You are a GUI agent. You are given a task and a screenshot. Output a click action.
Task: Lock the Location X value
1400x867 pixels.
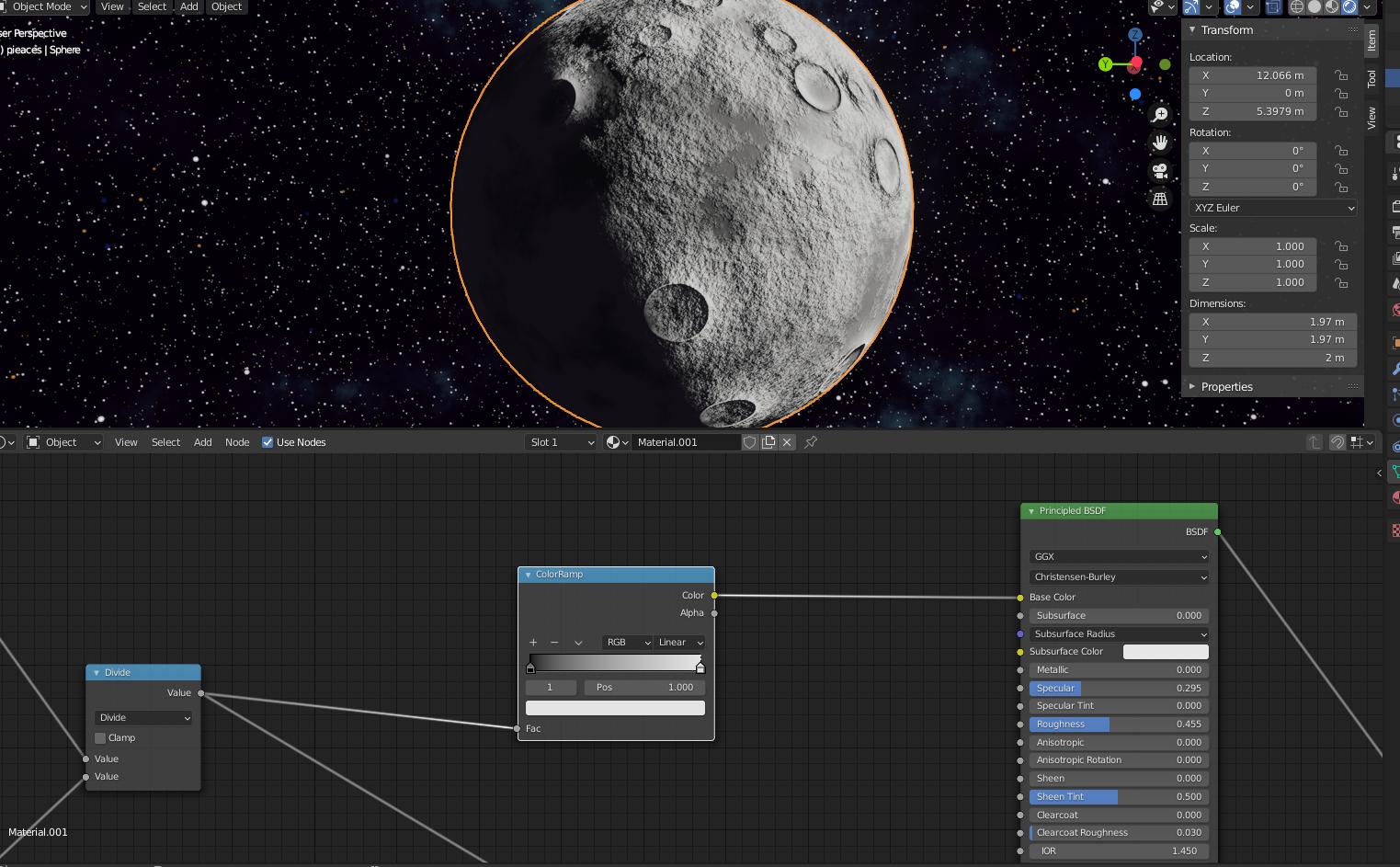point(1342,75)
